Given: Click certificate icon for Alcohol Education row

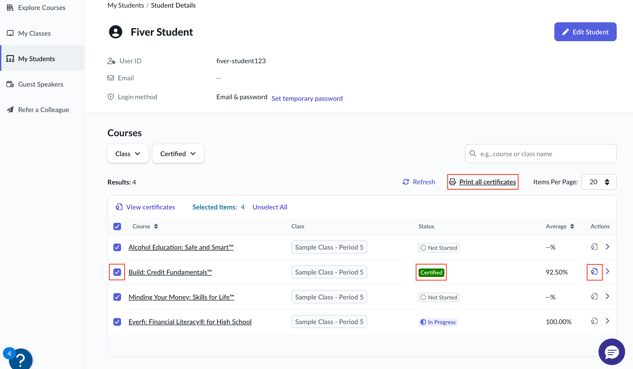Looking at the screenshot, I should pos(594,247).
